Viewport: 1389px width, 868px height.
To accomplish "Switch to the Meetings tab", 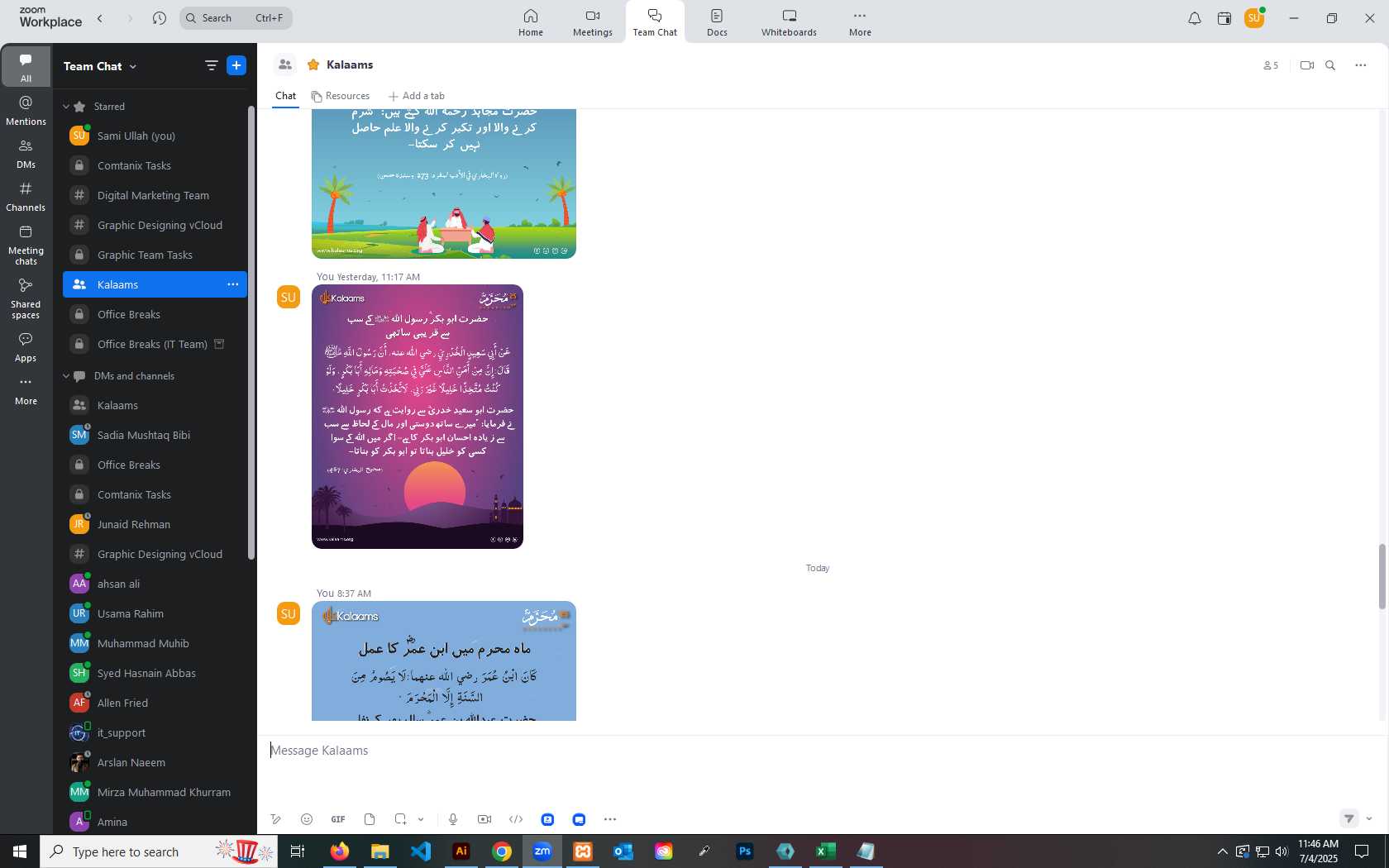I will pos(593,22).
